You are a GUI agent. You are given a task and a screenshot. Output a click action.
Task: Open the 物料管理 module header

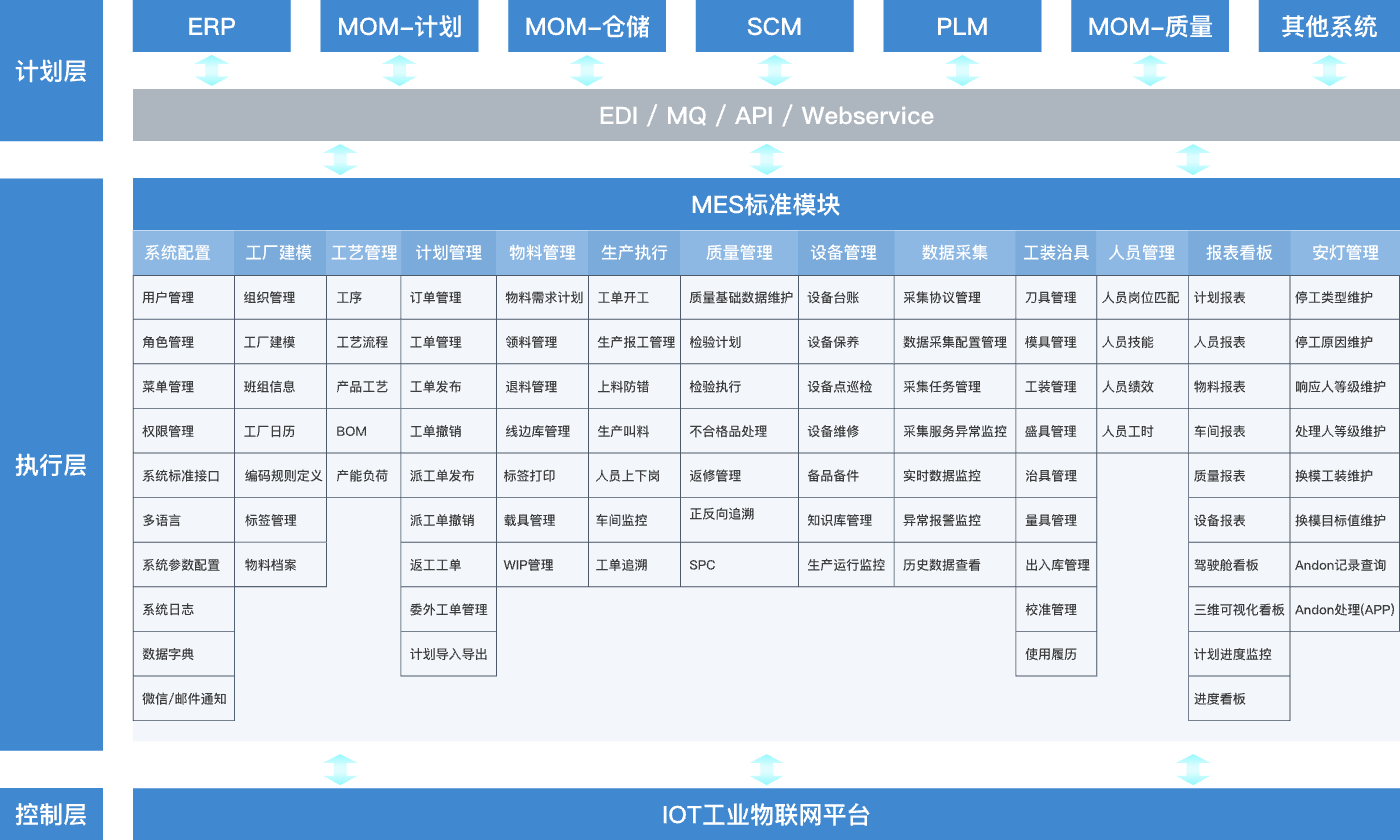coord(542,253)
